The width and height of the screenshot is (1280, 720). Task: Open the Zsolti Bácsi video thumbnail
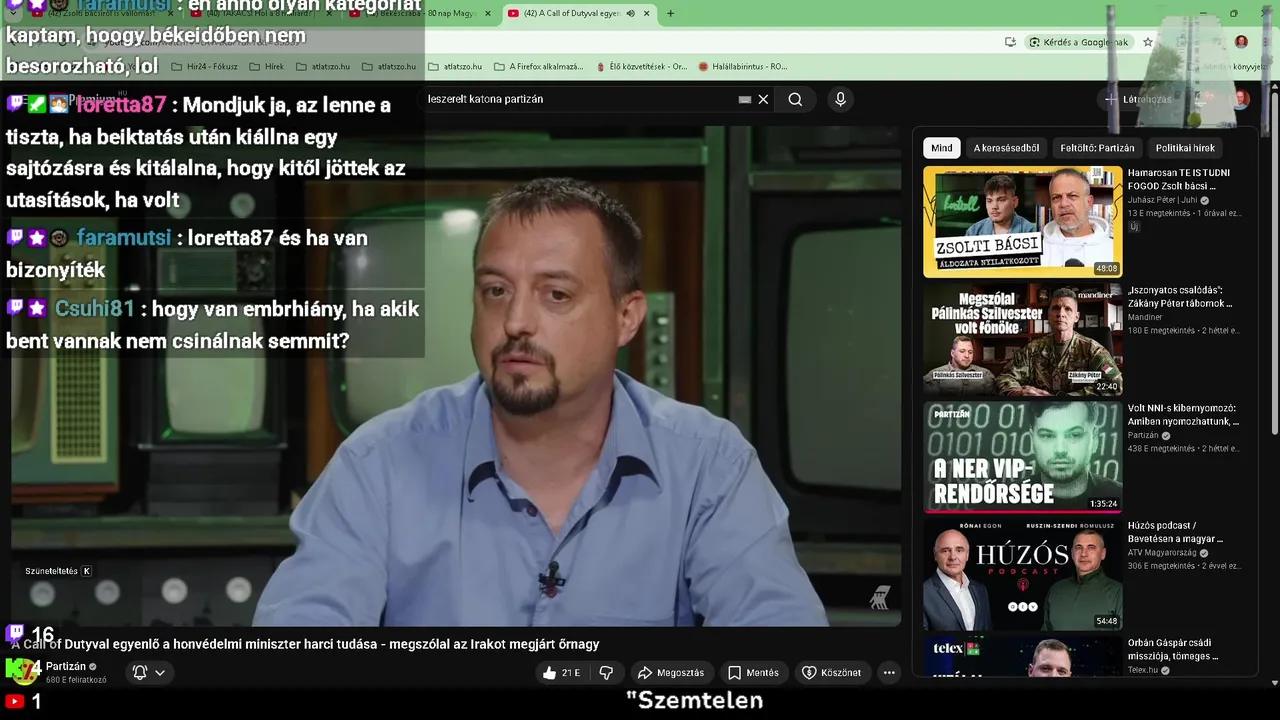[1022, 222]
